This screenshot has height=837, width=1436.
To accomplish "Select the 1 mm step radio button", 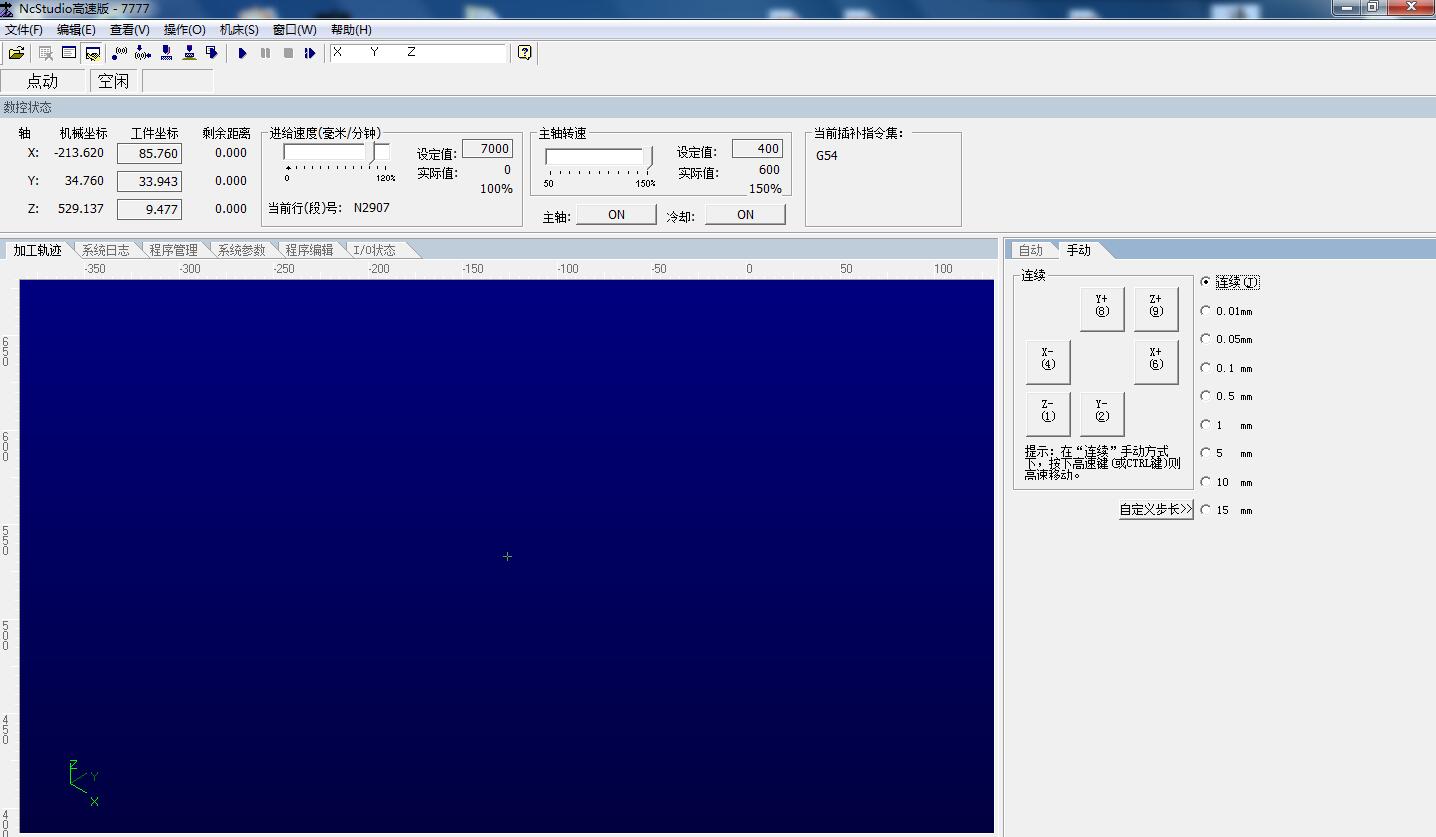I will (x=1206, y=425).
